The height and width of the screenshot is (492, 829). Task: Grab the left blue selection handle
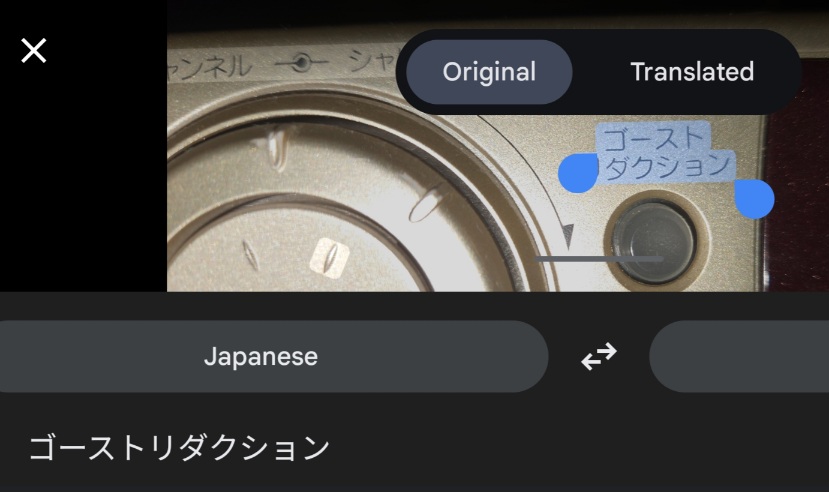point(578,173)
